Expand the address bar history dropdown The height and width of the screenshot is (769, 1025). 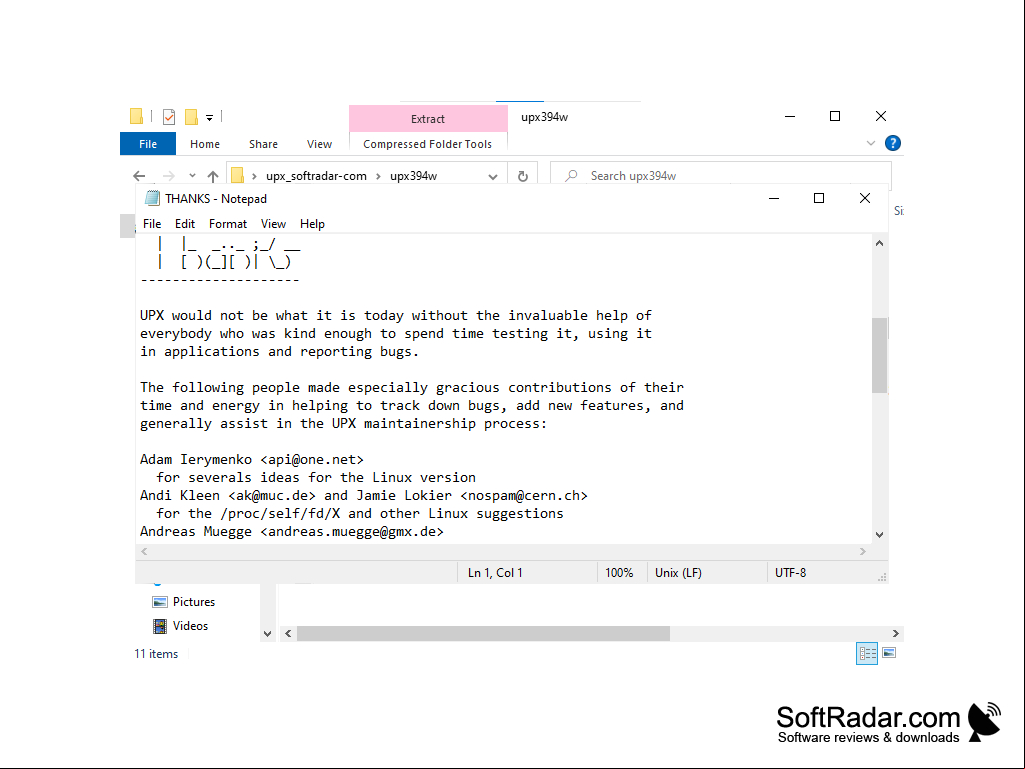click(x=493, y=177)
